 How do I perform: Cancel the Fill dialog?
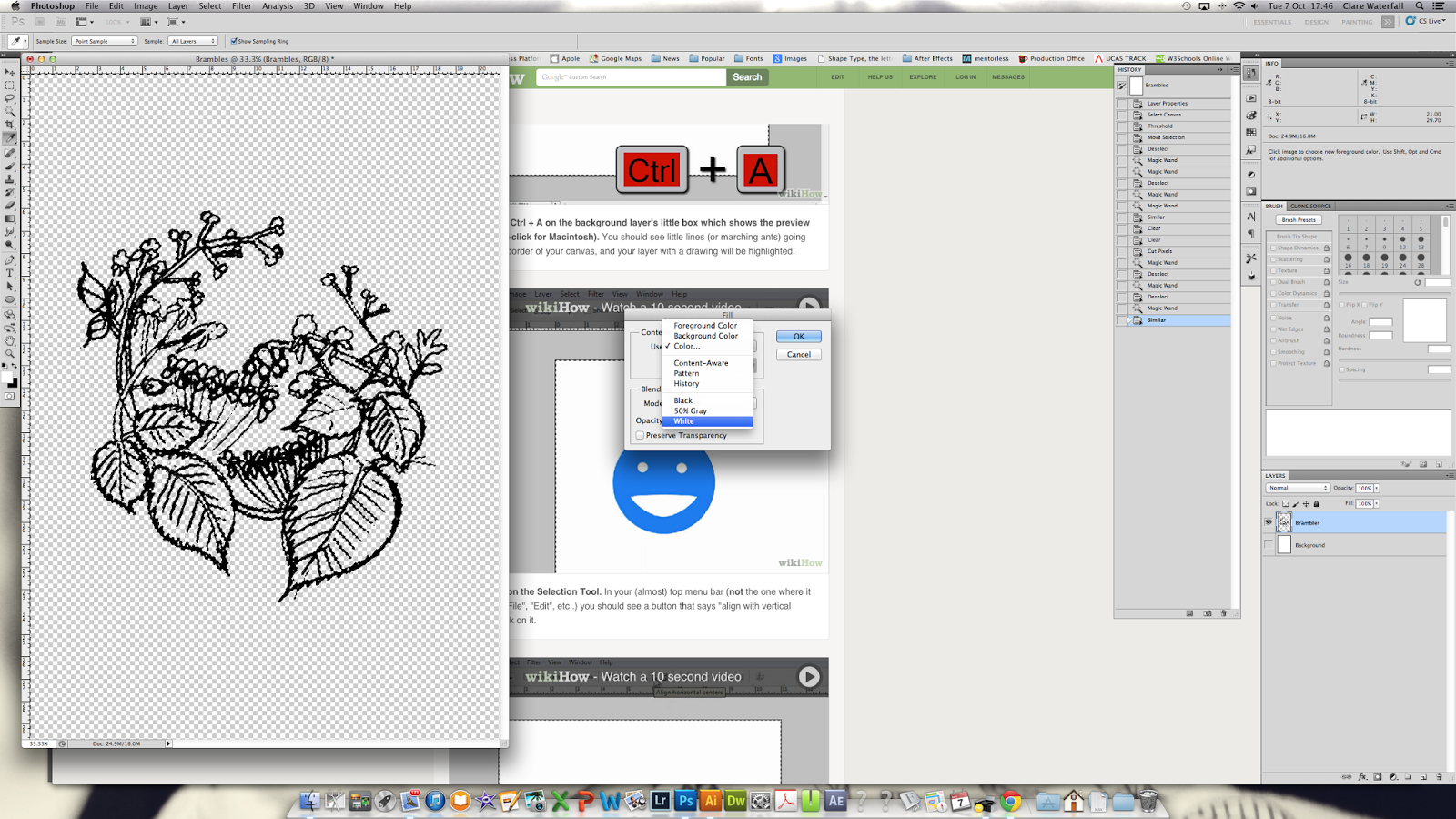(x=799, y=355)
